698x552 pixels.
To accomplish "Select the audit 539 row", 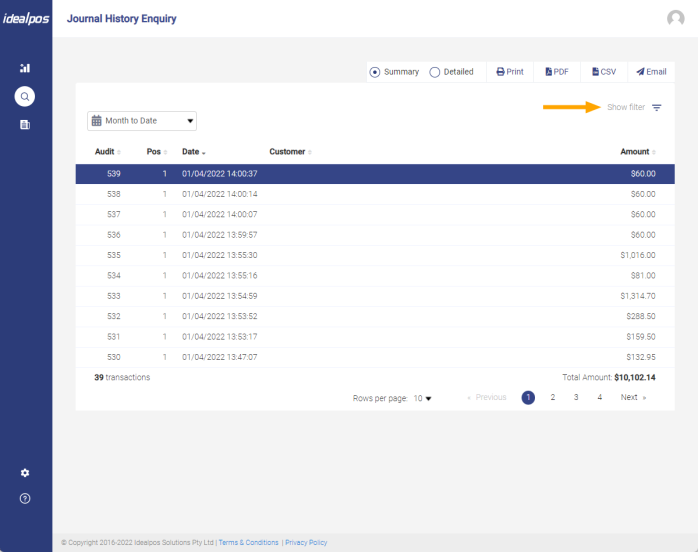I will pos(375,174).
